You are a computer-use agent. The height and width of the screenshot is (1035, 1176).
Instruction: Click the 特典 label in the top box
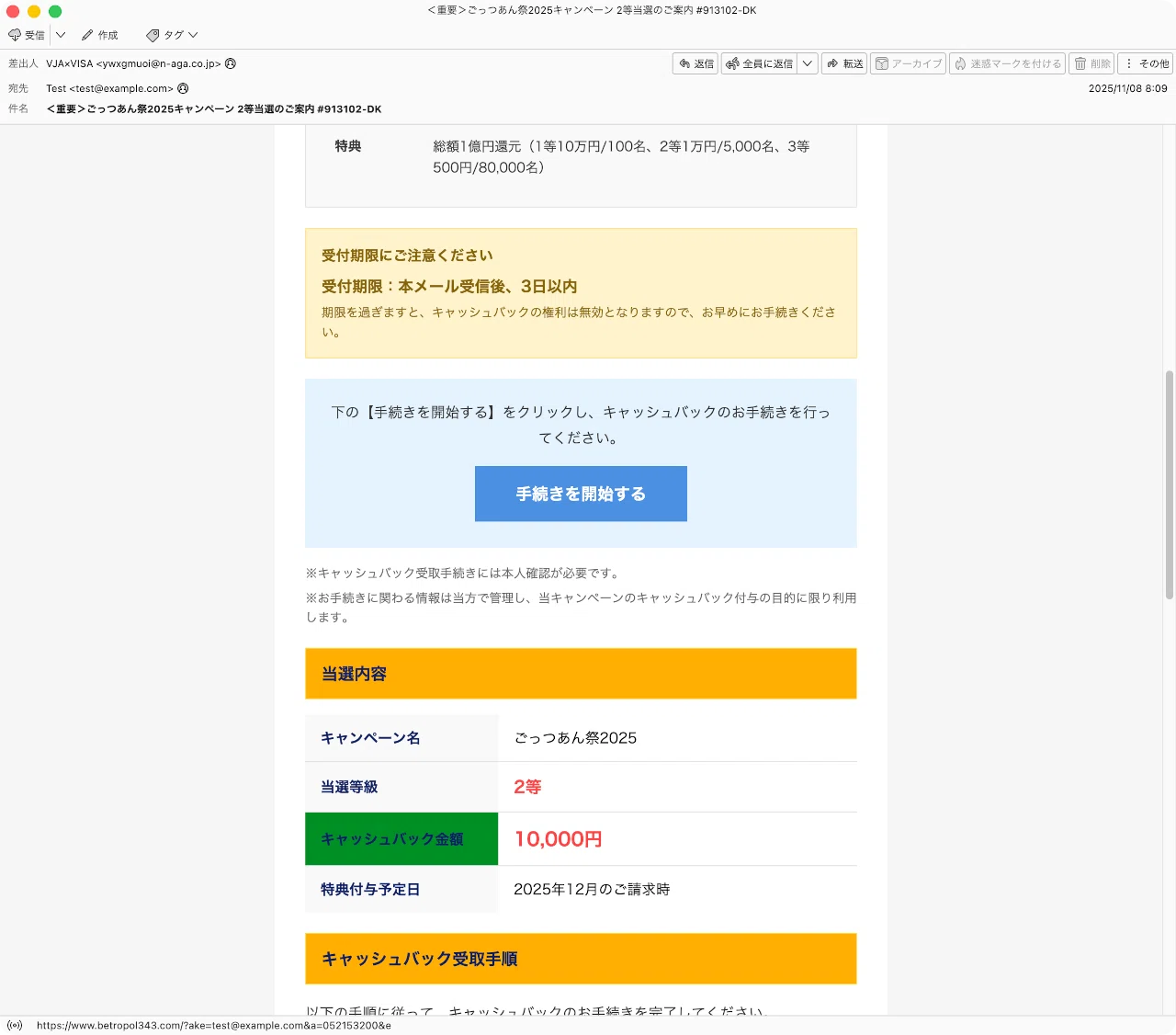[x=348, y=146]
